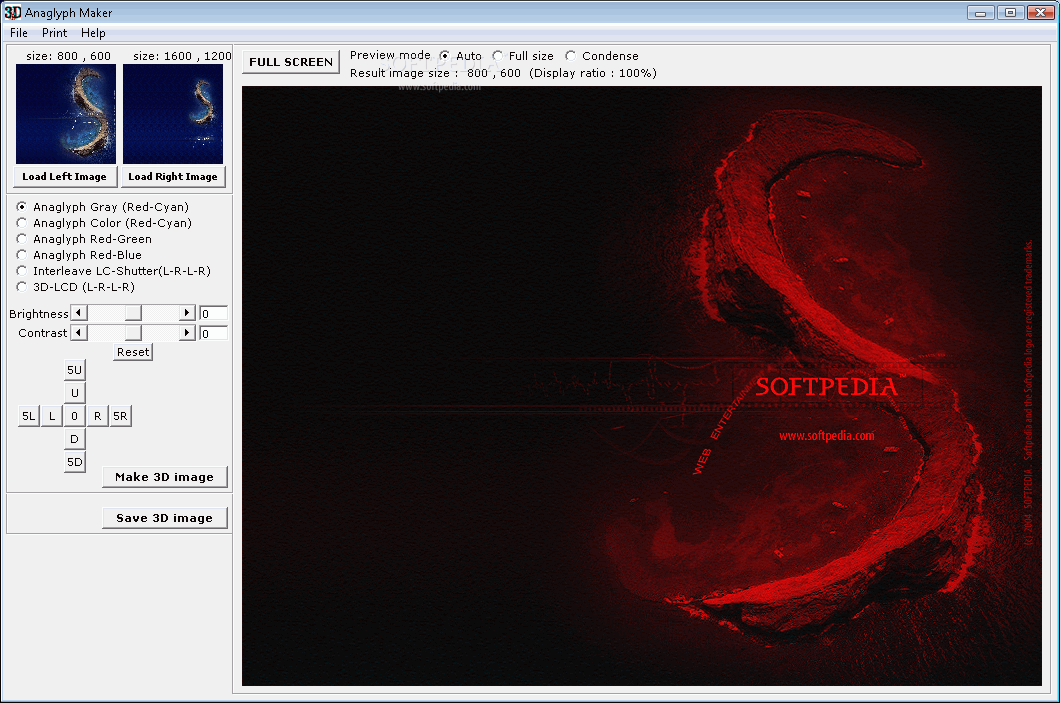
Task: Increase Contrast with the right arrow
Action: (187, 333)
